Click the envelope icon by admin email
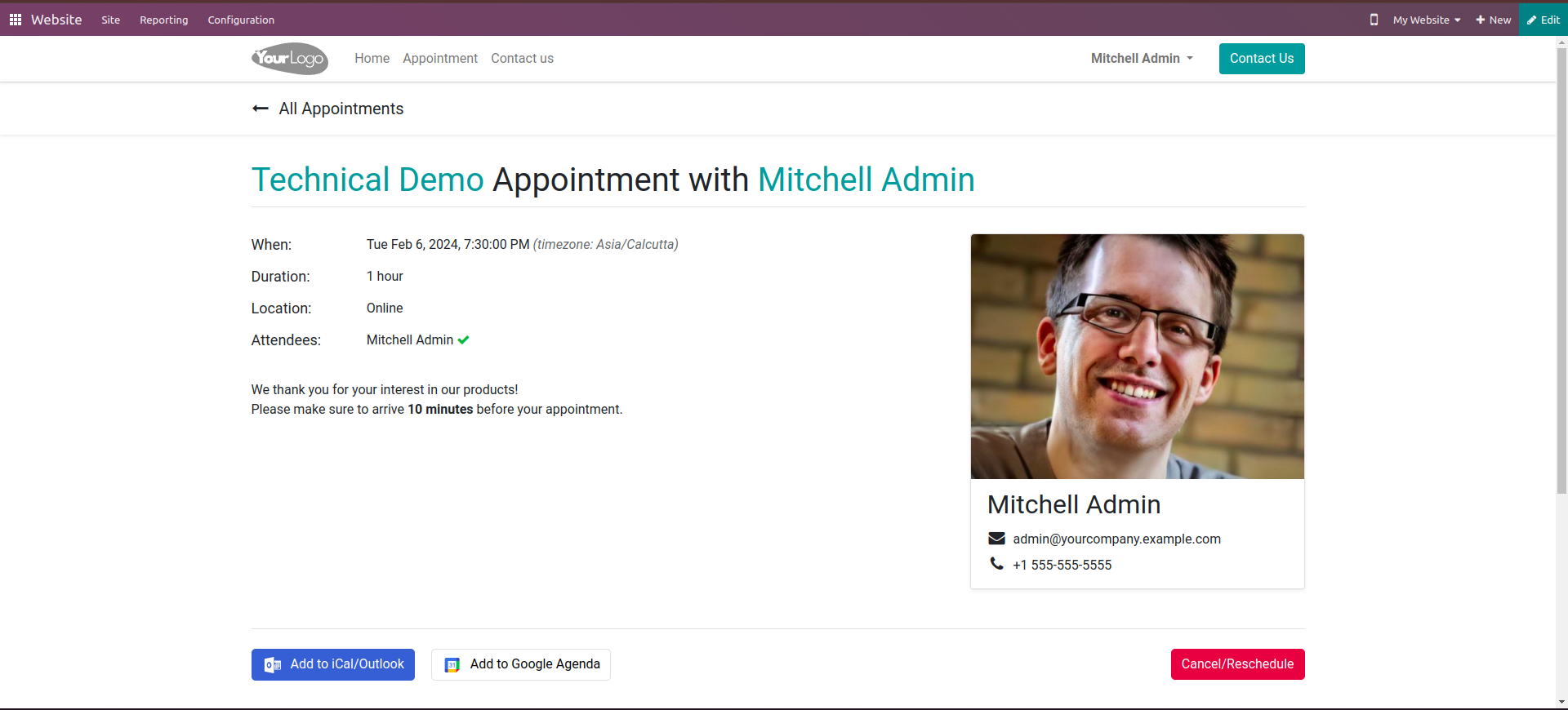Screen dimensions: 1568x710 [996, 539]
